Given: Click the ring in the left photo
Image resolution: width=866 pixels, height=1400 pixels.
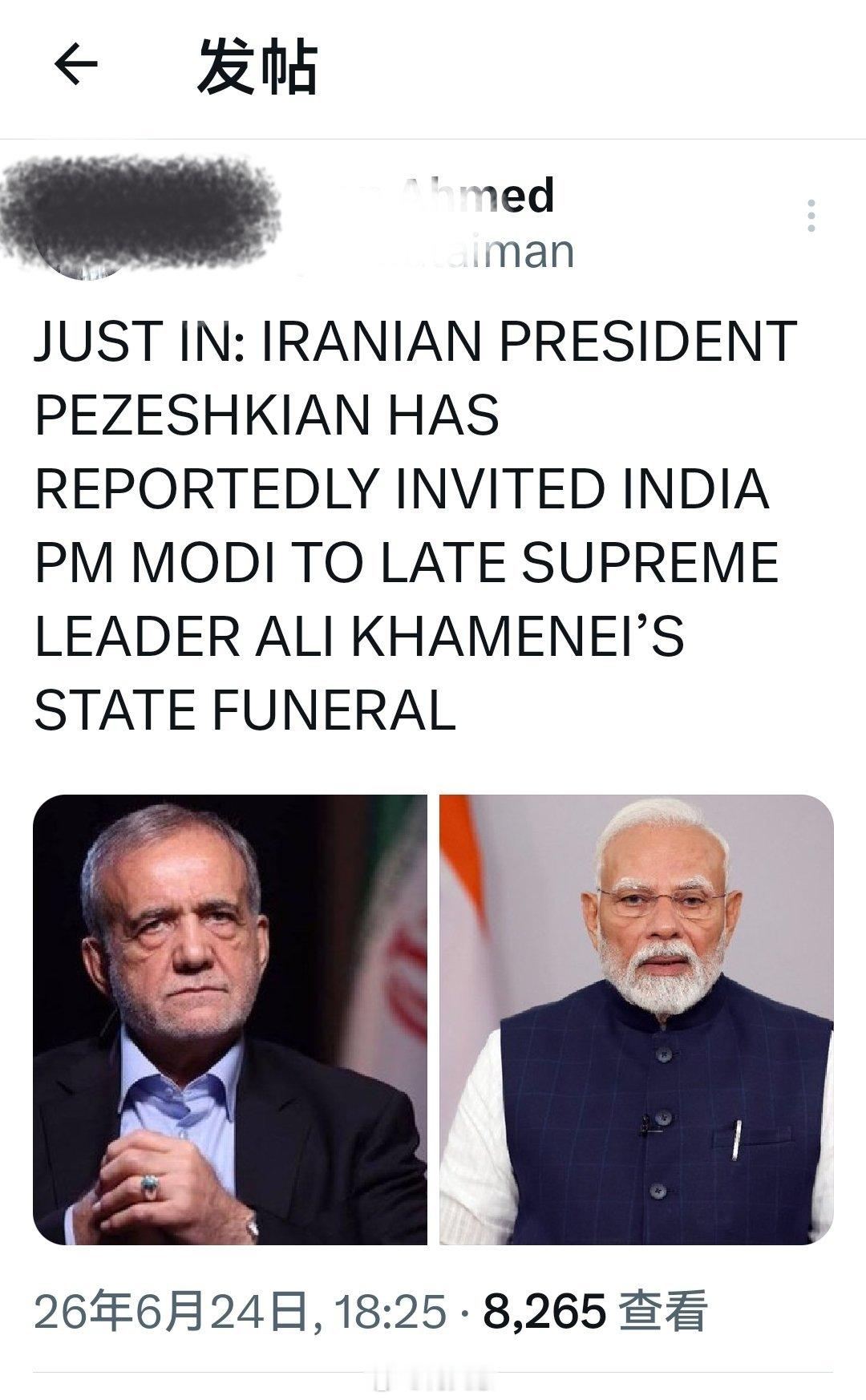Looking at the screenshot, I should pos(148,1184).
